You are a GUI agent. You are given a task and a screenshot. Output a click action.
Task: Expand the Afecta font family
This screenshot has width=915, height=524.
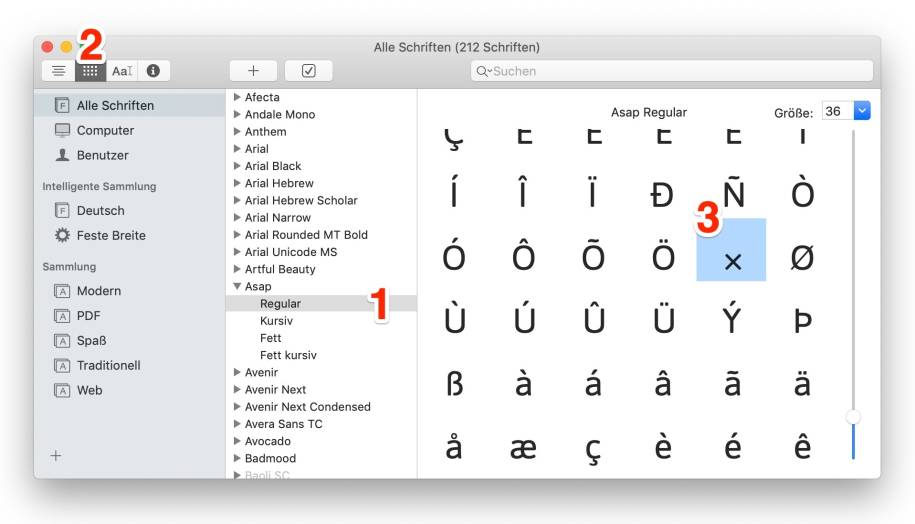(x=237, y=97)
